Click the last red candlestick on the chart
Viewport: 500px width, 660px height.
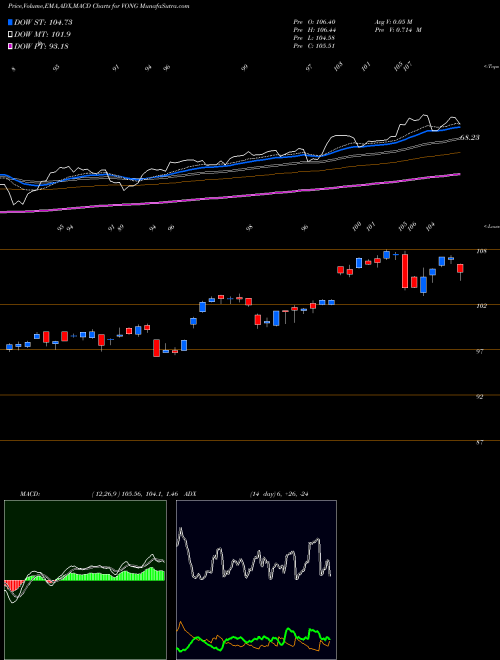click(x=460, y=269)
